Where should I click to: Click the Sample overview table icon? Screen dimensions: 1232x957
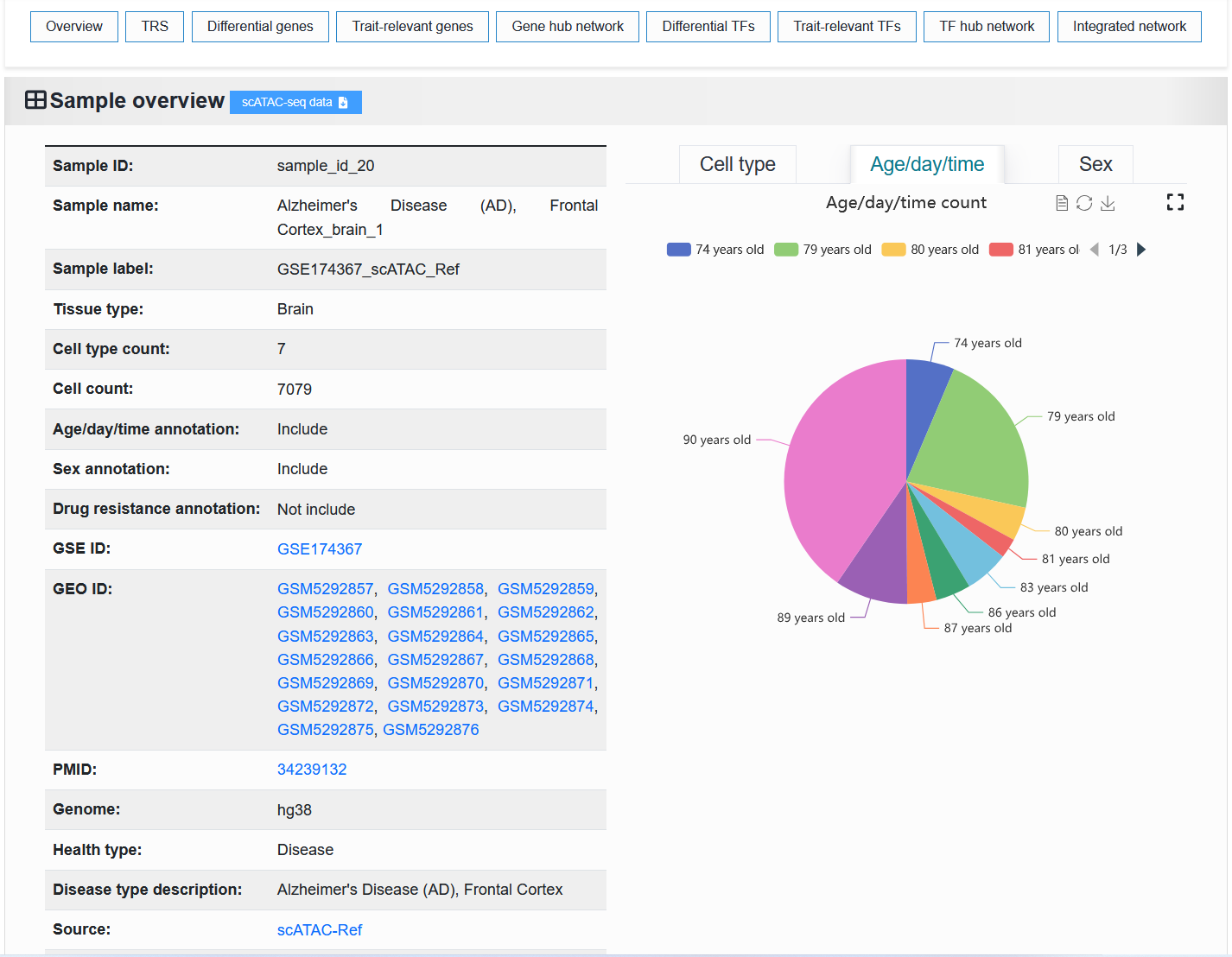[35, 100]
